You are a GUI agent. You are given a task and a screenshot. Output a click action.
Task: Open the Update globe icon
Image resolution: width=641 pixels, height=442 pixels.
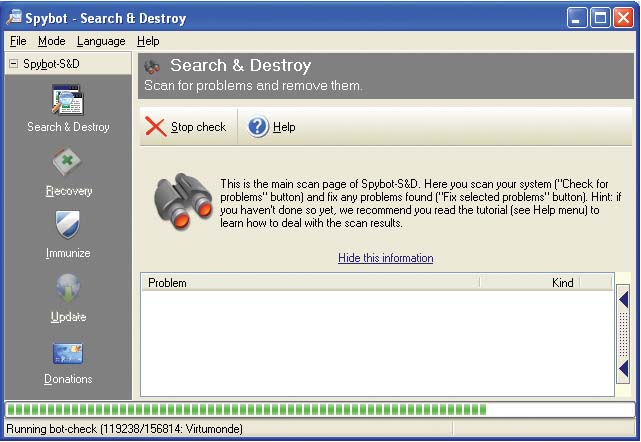(68, 289)
